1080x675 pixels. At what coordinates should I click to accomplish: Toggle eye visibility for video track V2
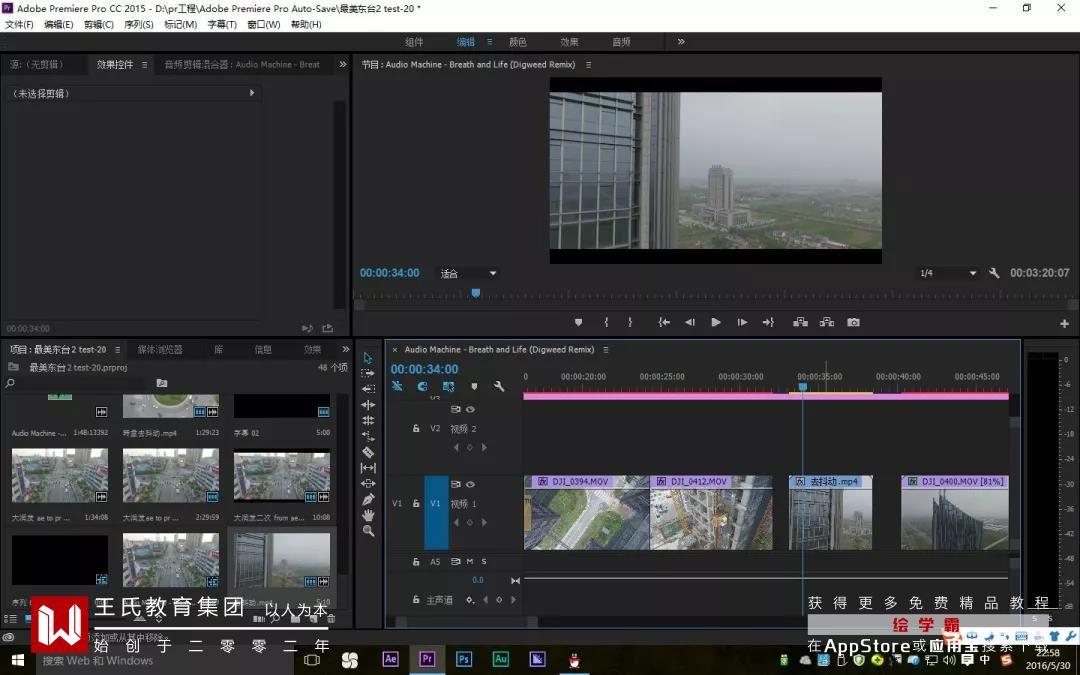470,409
